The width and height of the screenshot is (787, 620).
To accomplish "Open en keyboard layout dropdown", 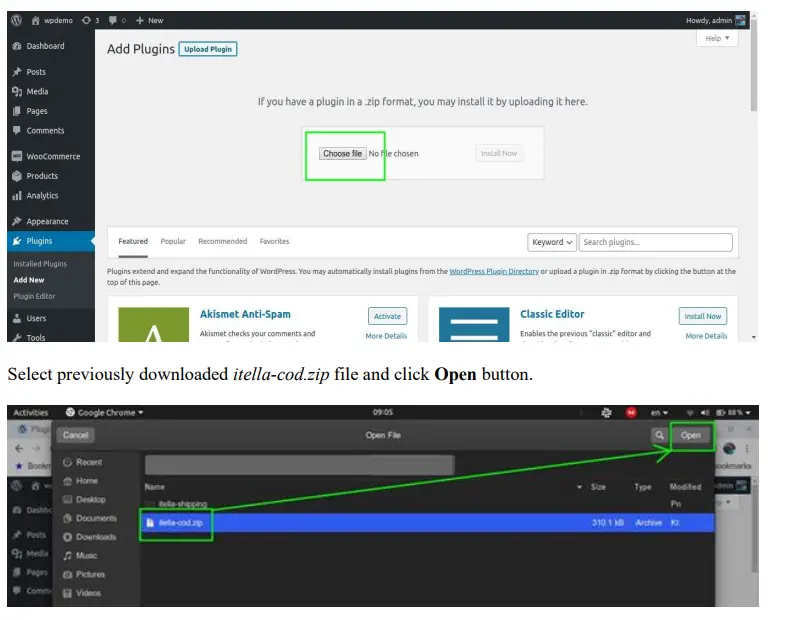I will (659, 413).
